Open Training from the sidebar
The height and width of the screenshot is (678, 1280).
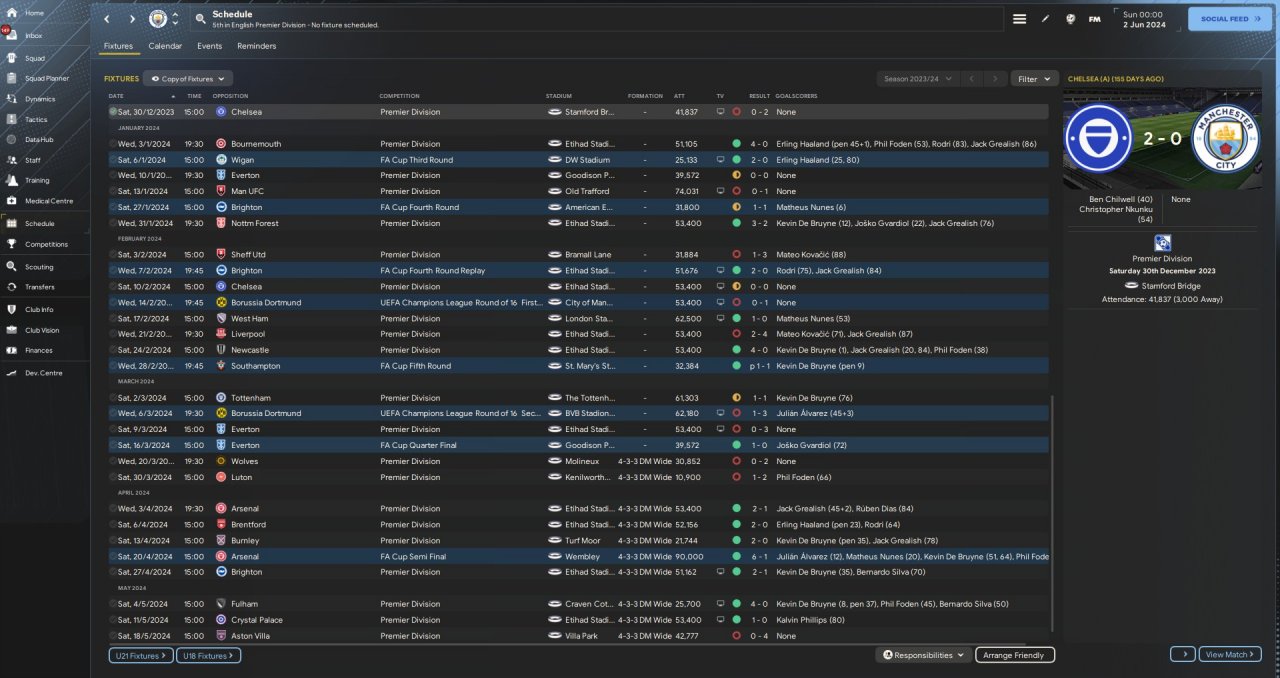(x=37, y=181)
